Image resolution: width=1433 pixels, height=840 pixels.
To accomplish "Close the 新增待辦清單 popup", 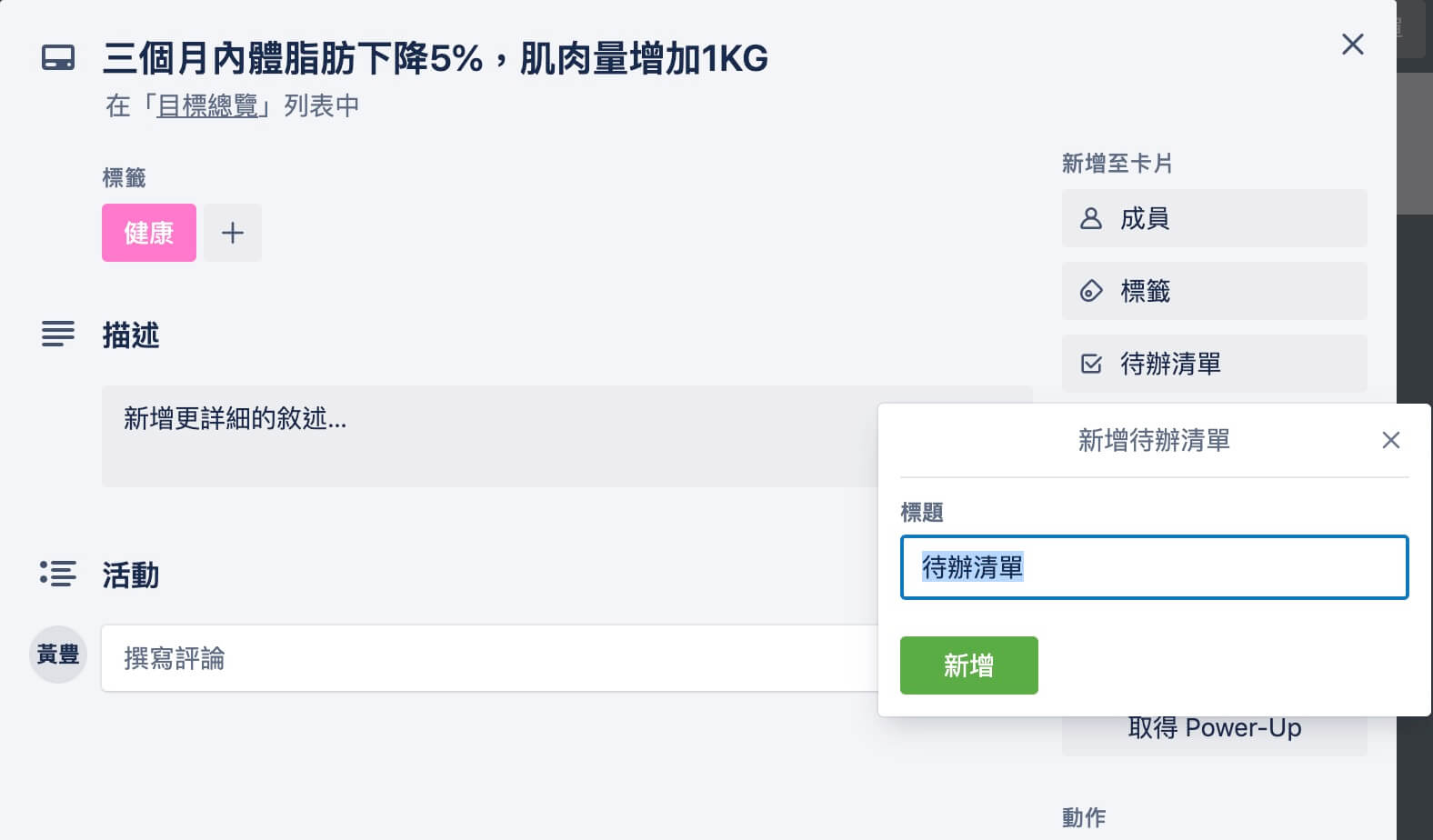I will (1390, 440).
